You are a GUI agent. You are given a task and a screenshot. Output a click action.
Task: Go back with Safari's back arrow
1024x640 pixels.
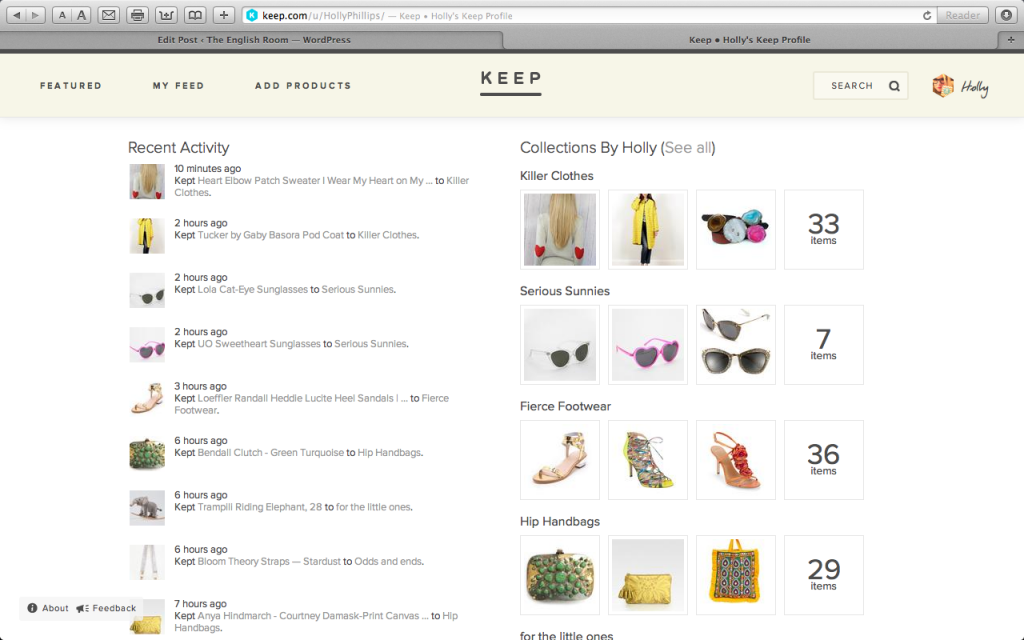click(x=16, y=15)
